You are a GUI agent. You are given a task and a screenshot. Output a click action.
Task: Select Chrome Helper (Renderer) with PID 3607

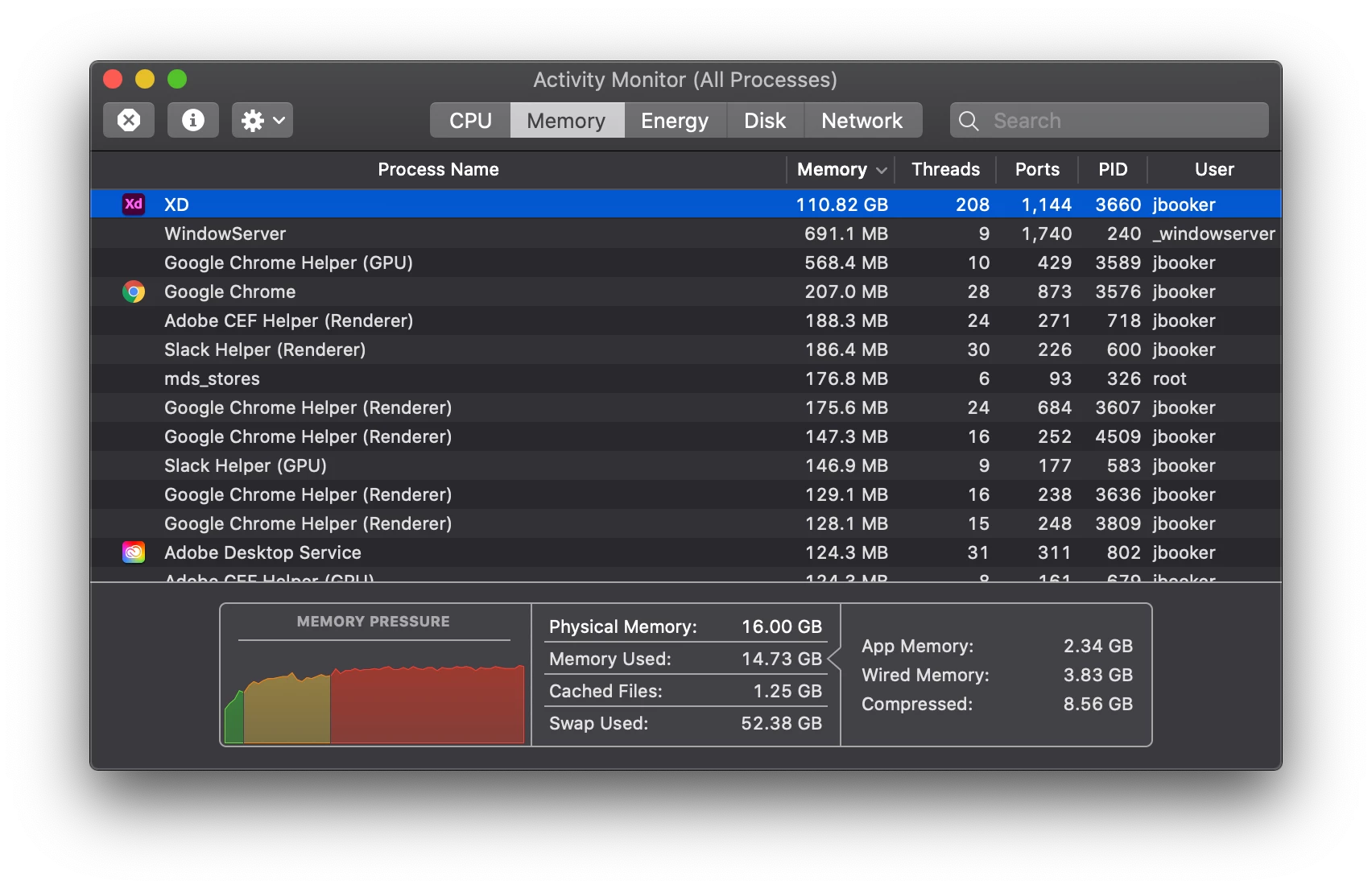click(686, 407)
